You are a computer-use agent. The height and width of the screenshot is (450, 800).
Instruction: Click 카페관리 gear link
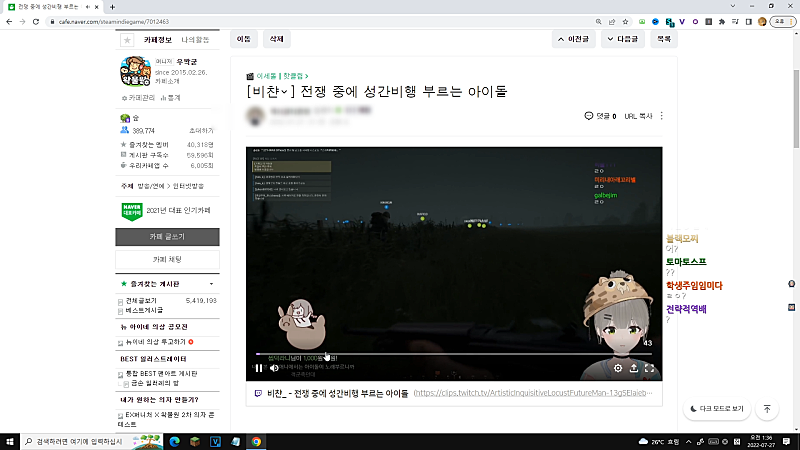(138, 97)
